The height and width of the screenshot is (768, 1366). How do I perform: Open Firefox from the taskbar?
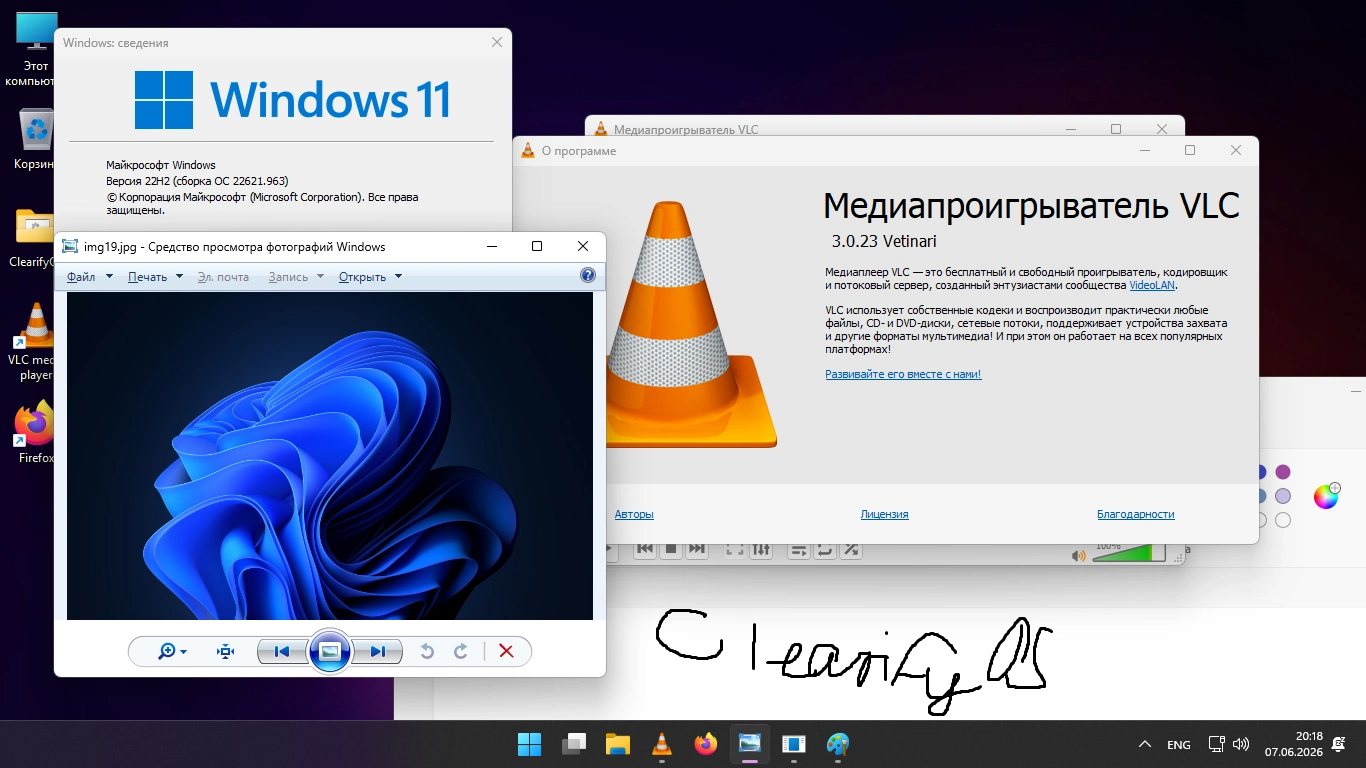point(706,744)
